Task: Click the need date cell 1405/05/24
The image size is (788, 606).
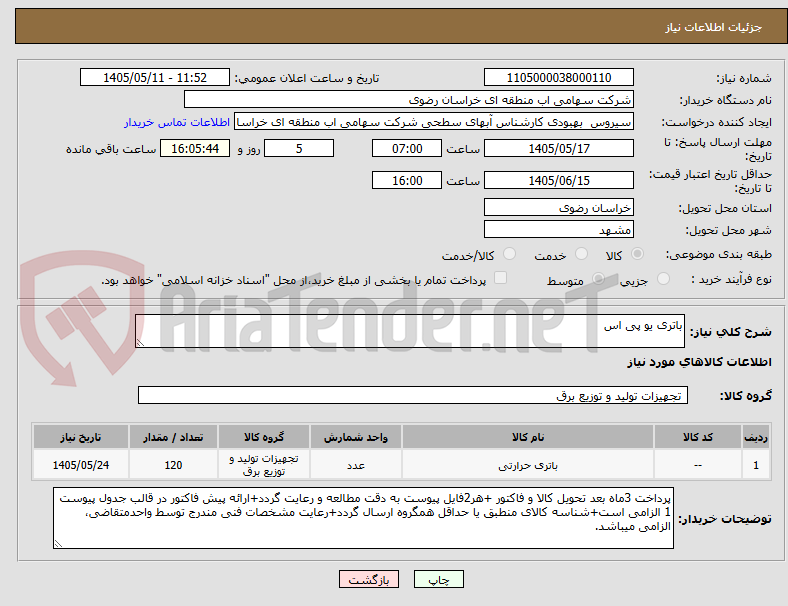Action: (x=81, y=465)
